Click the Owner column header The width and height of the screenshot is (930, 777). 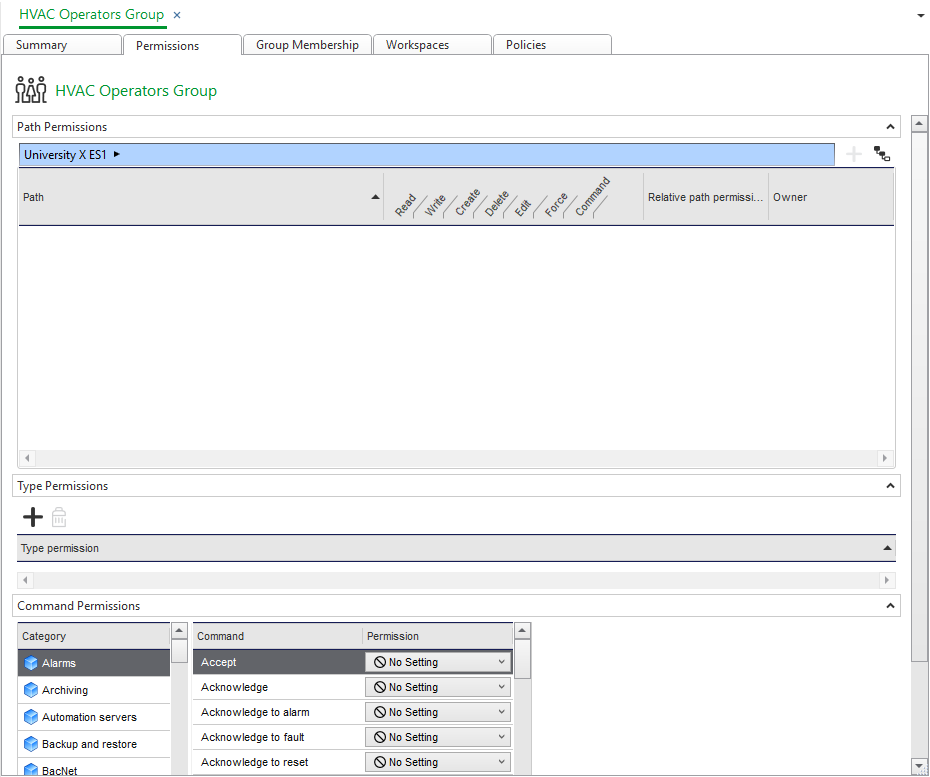coord(830,197)
